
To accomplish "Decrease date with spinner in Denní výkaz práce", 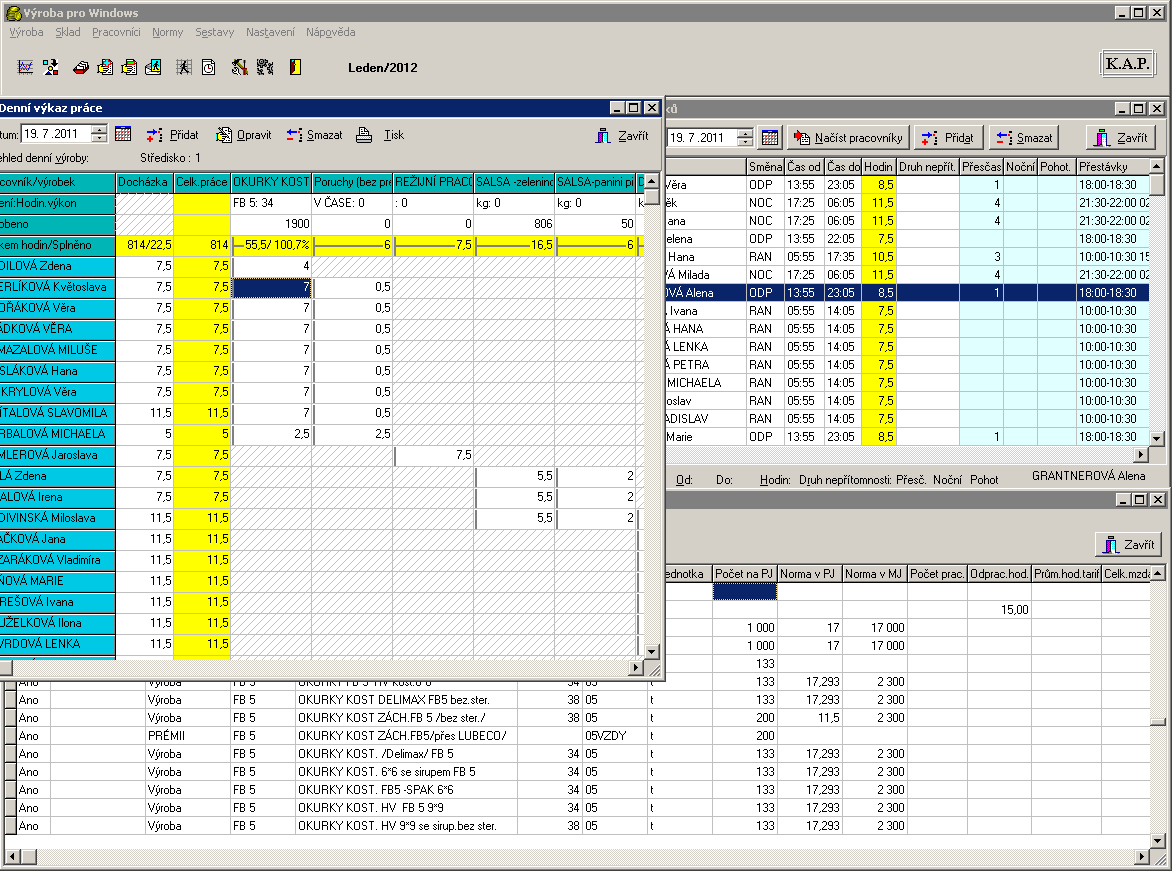I will tap(99, 138).
